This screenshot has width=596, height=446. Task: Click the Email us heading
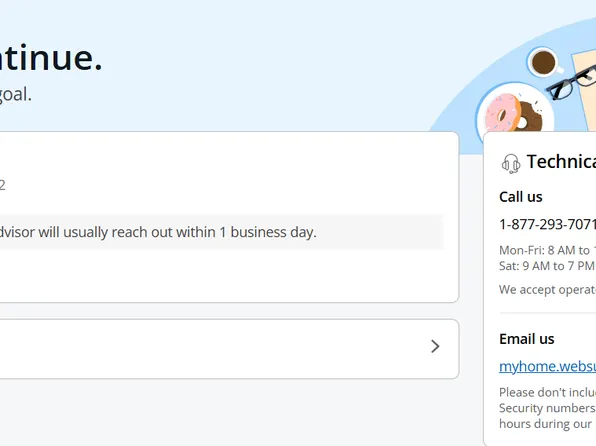coord(527,339)
